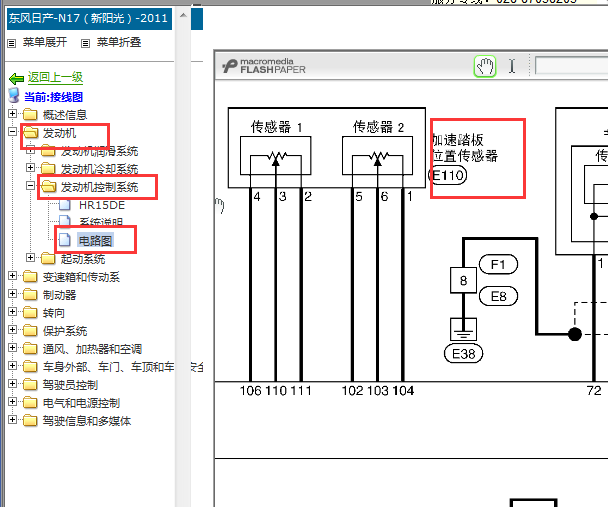Click the 菜单折叠 menu collapse icon

coord(85,43)
